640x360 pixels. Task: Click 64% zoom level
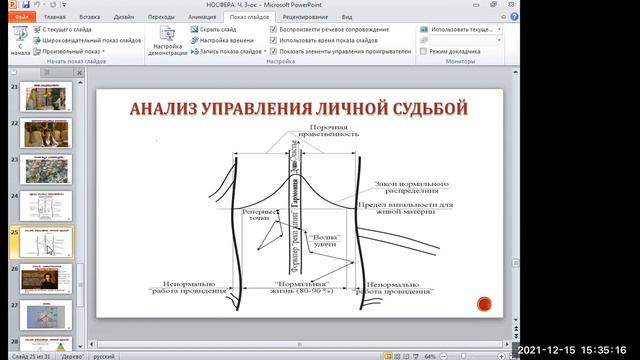430,356
